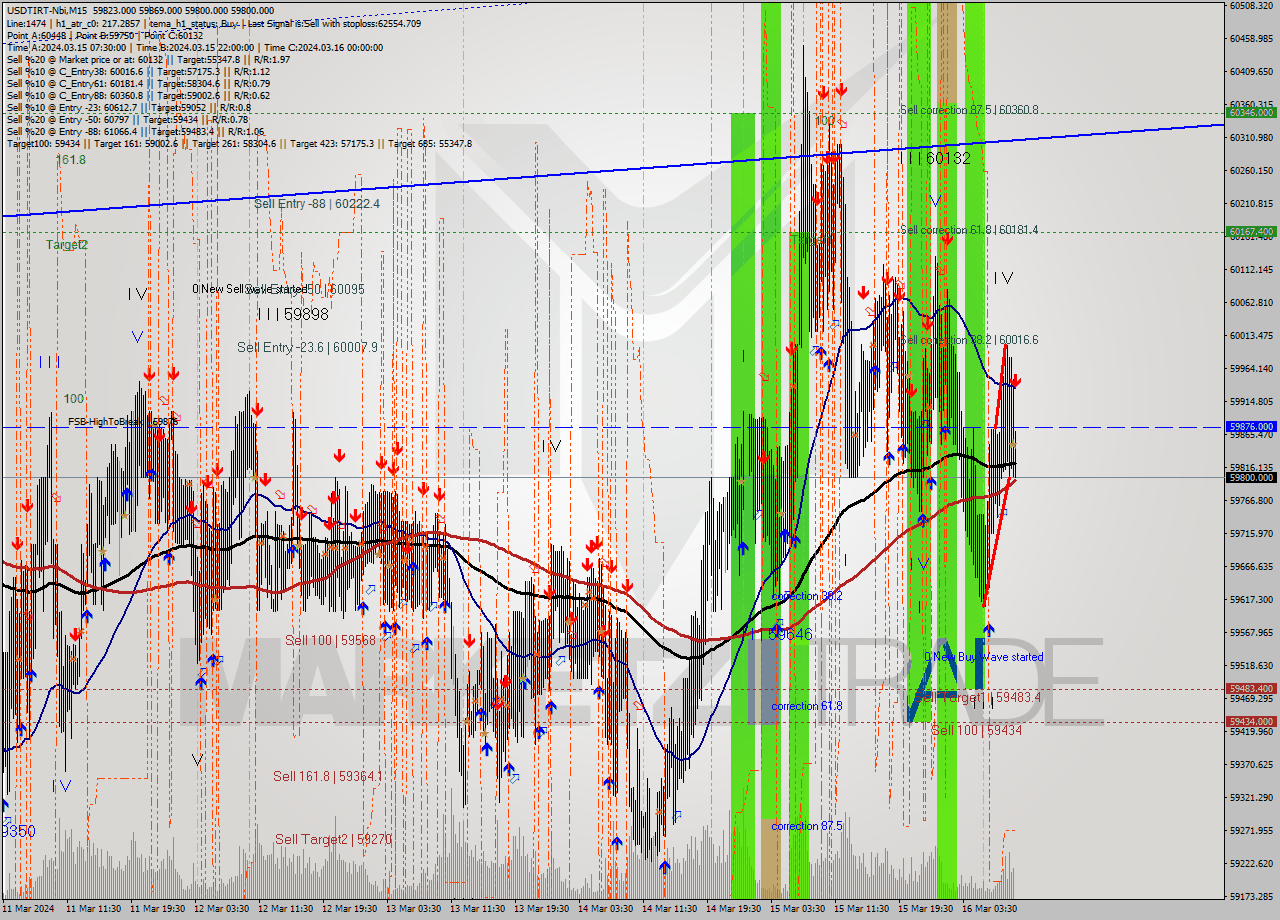Click the 'Sell Entry -23.6 | 60007.9' label

[x=308, y=348]
